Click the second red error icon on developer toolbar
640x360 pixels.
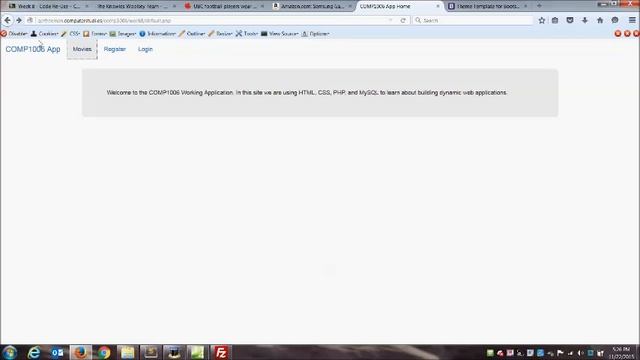click(627, 33)
